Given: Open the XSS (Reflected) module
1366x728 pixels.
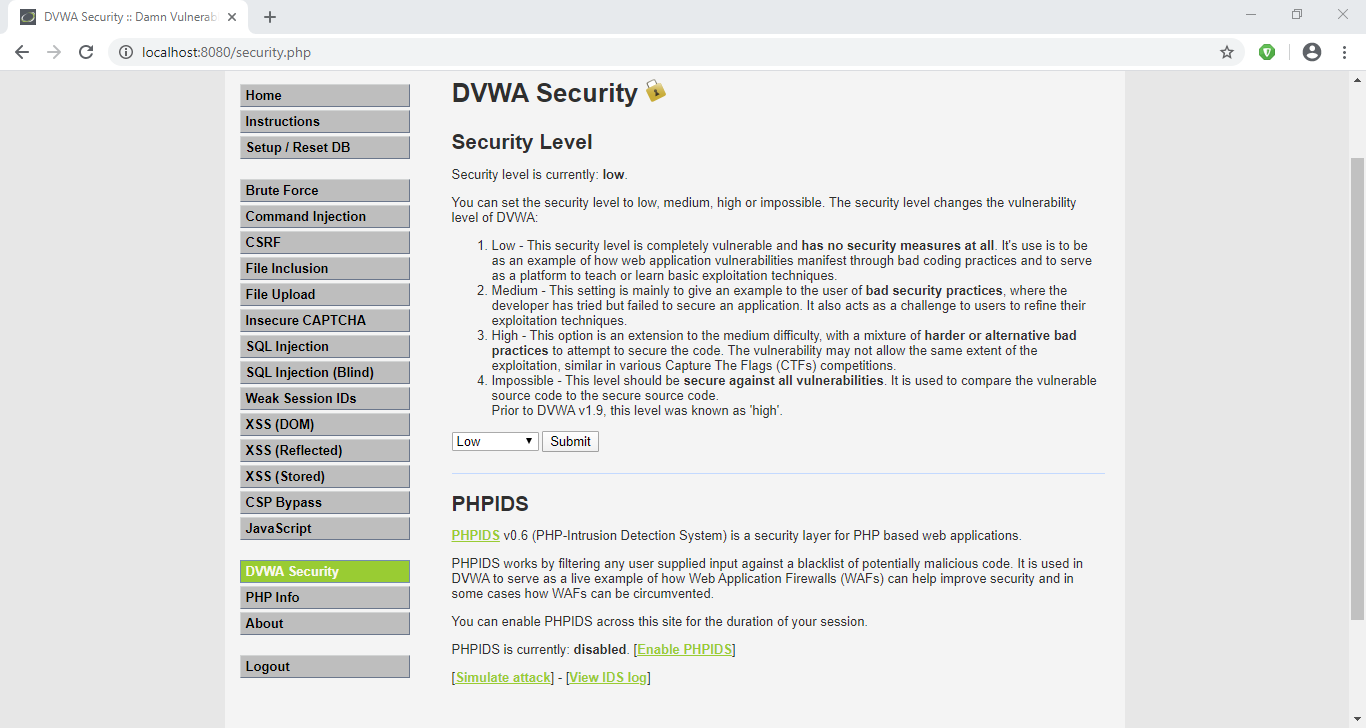Looking at the screenshot, I should click(x=325, y=450).
